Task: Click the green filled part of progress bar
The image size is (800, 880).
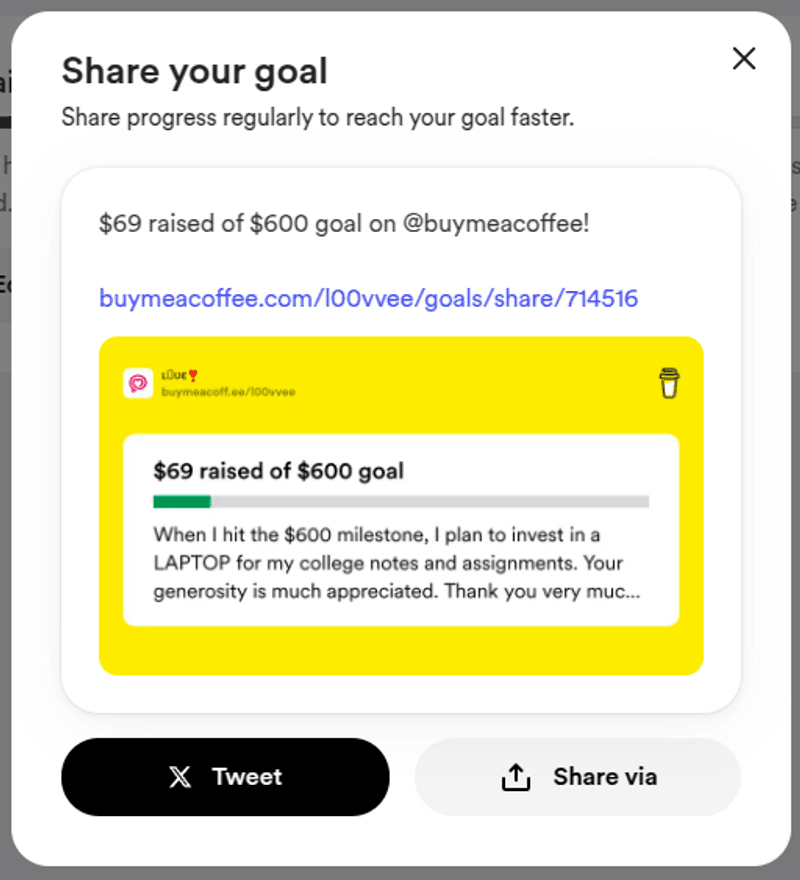Action: click(x=182, y=501)
